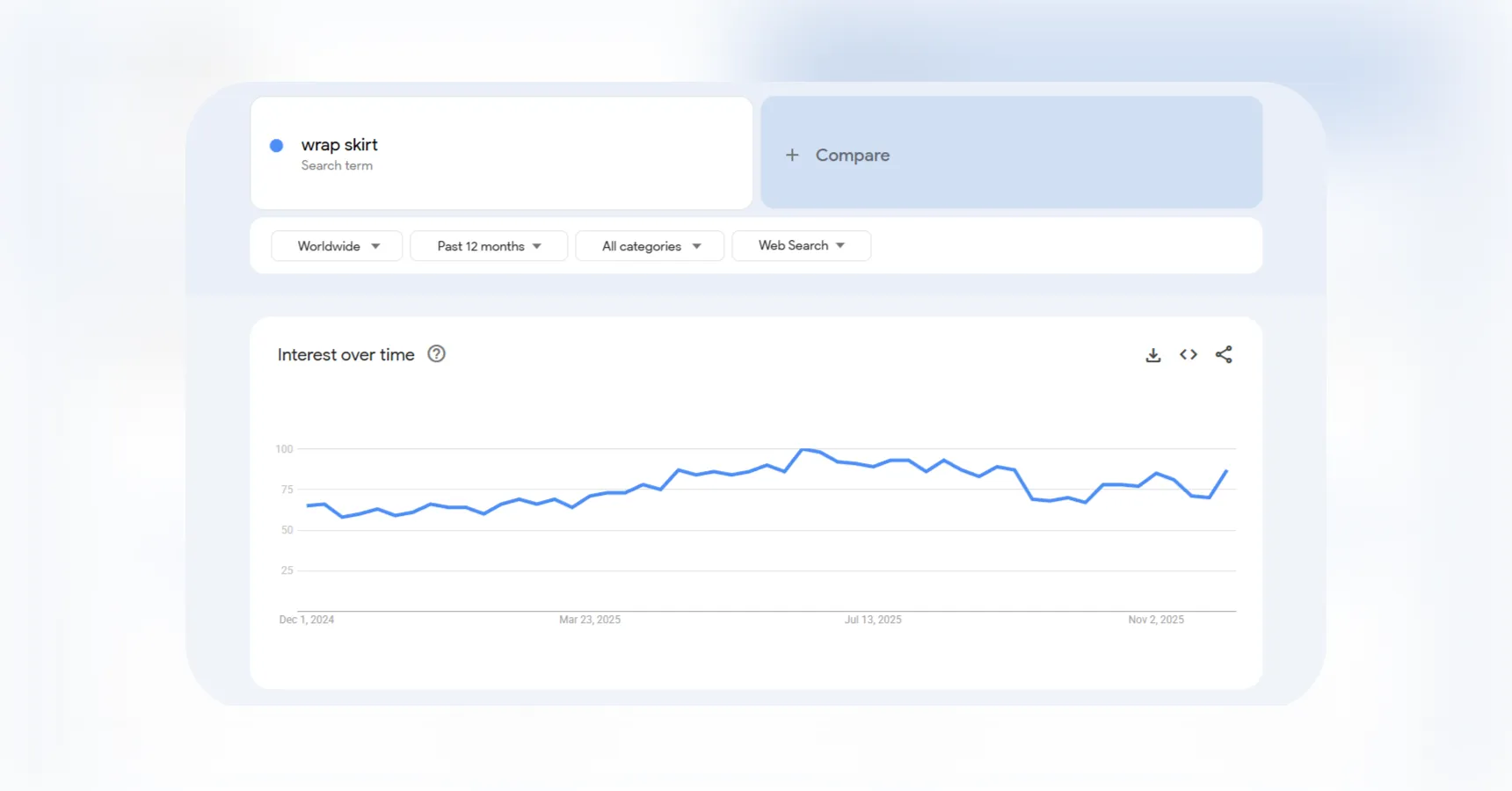The image size is (1512, 791).
Task: Change the Web Search type filter
Action: [x=800, y=245]
